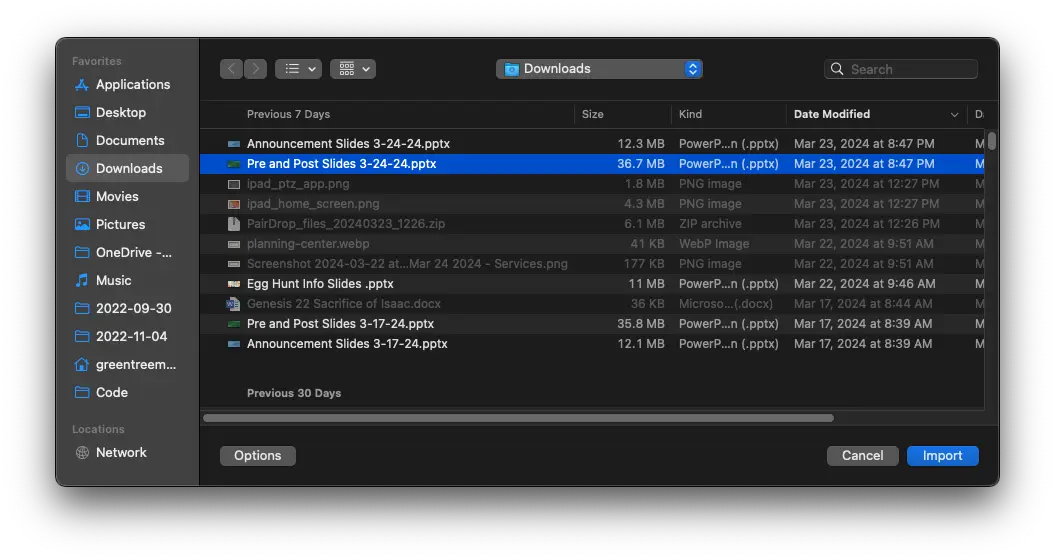
Task: Click the horizontal scrollbar below file list
Action: 518,418
